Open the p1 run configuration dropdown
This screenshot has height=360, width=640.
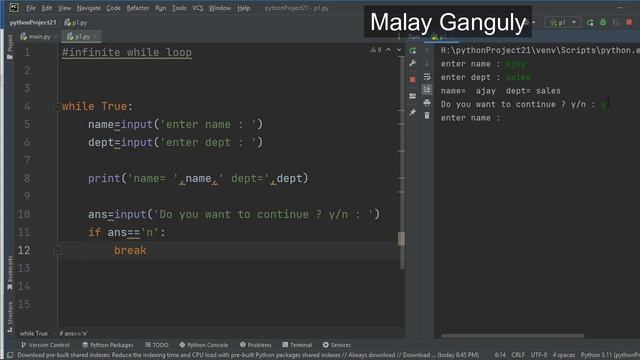(x=563, y=22)
